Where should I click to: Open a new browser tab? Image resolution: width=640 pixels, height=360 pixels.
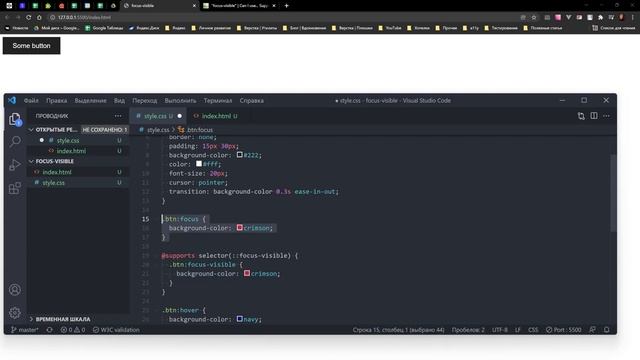coord(287,6)
